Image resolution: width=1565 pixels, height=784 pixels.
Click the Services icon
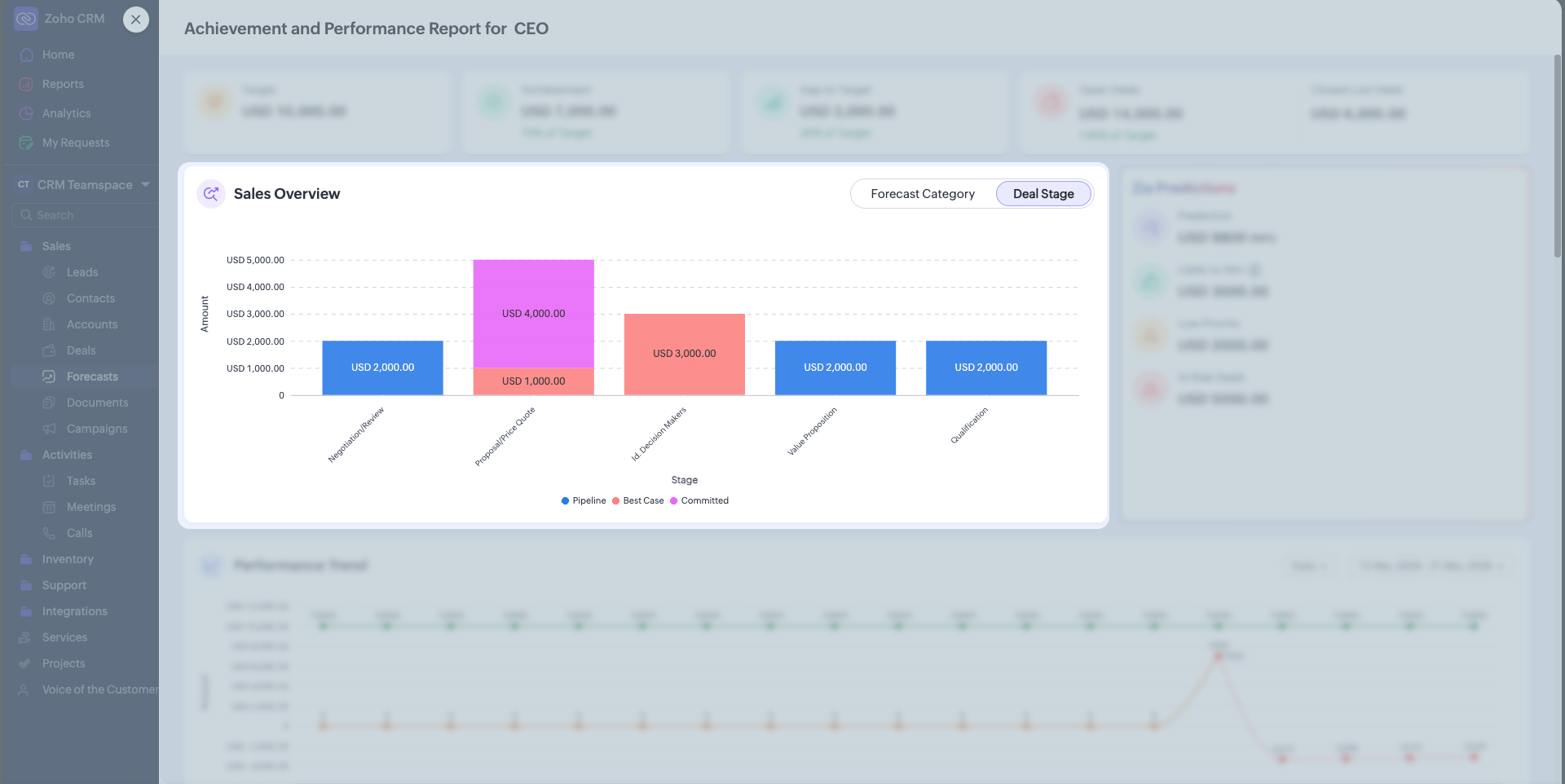click(24, 637)
